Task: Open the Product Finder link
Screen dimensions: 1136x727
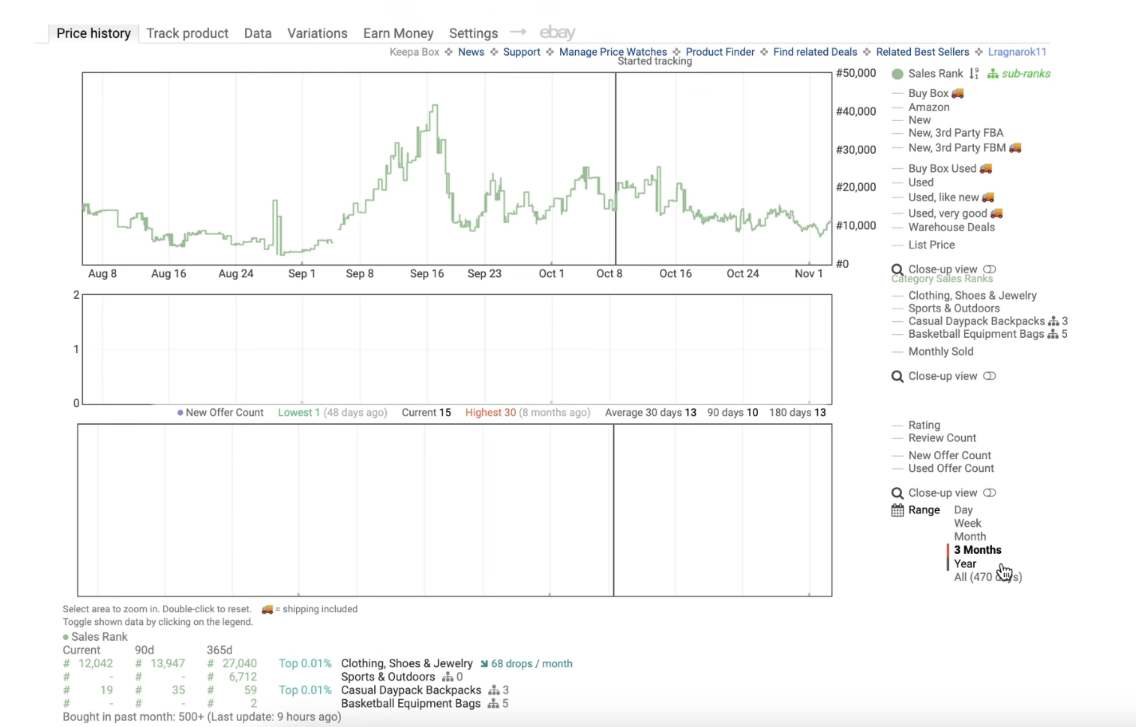Action: 720,52
